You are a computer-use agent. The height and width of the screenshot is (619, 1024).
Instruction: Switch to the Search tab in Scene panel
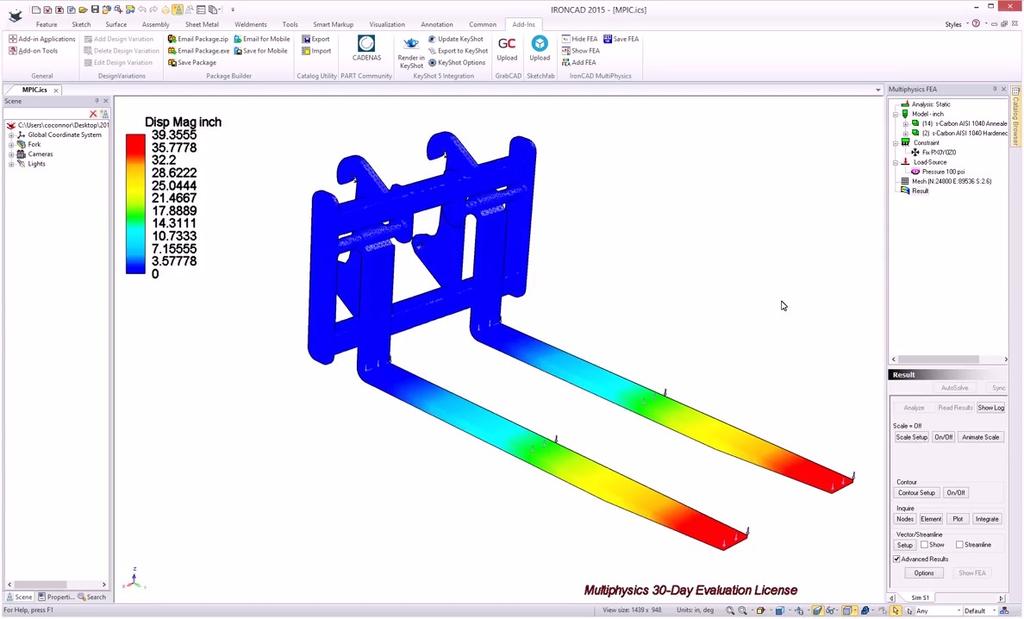(92, 597)
